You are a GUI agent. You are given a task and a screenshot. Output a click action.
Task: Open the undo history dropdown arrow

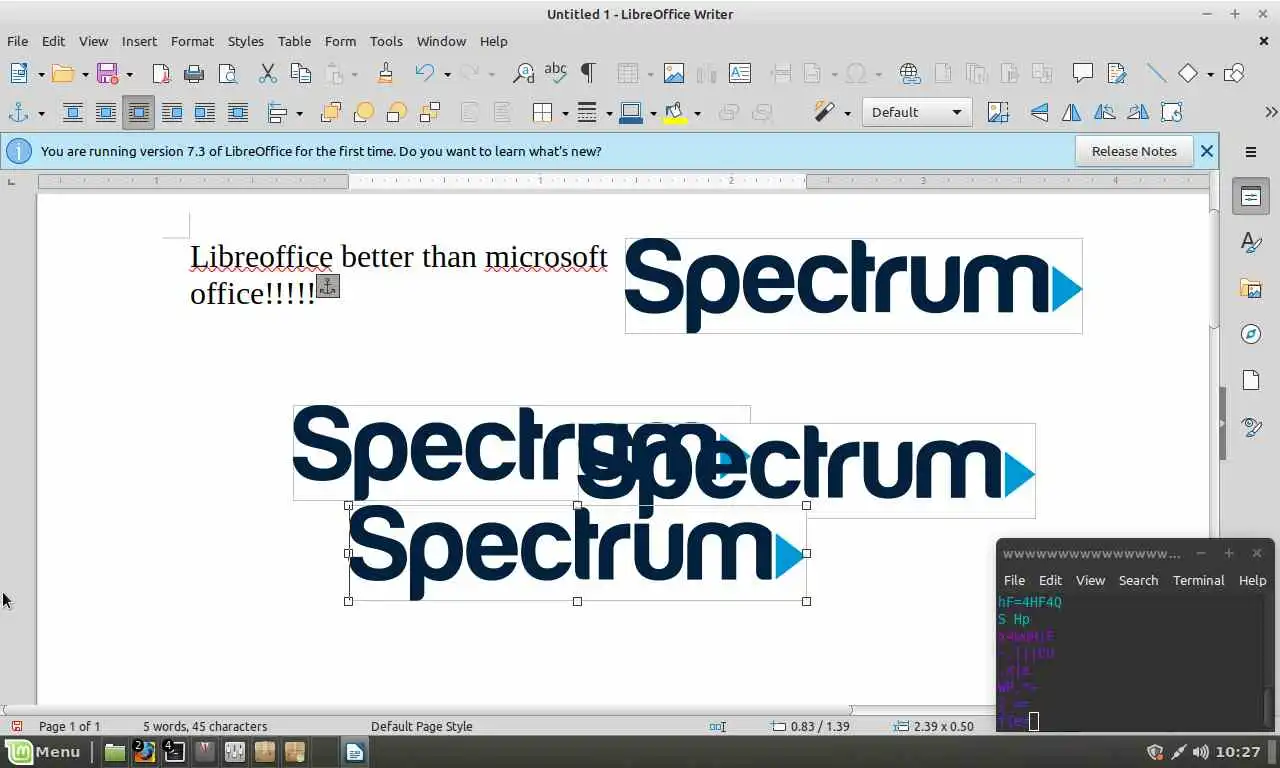pyautogui.click(x=447, y=74)
